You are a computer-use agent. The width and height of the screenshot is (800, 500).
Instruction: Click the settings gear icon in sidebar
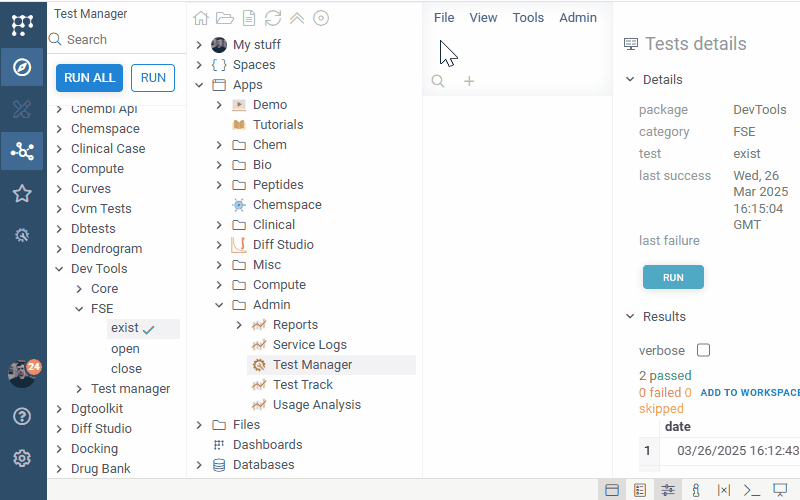tap(22, 459)
